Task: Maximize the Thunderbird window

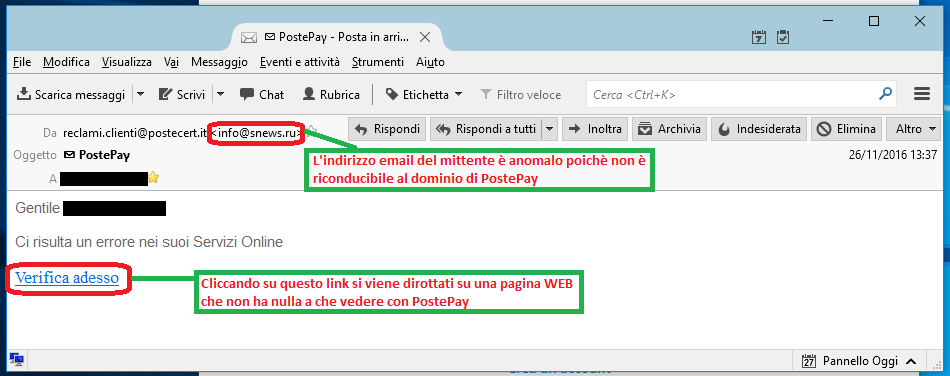Action: pyautogui.click(x=874, y=21)
